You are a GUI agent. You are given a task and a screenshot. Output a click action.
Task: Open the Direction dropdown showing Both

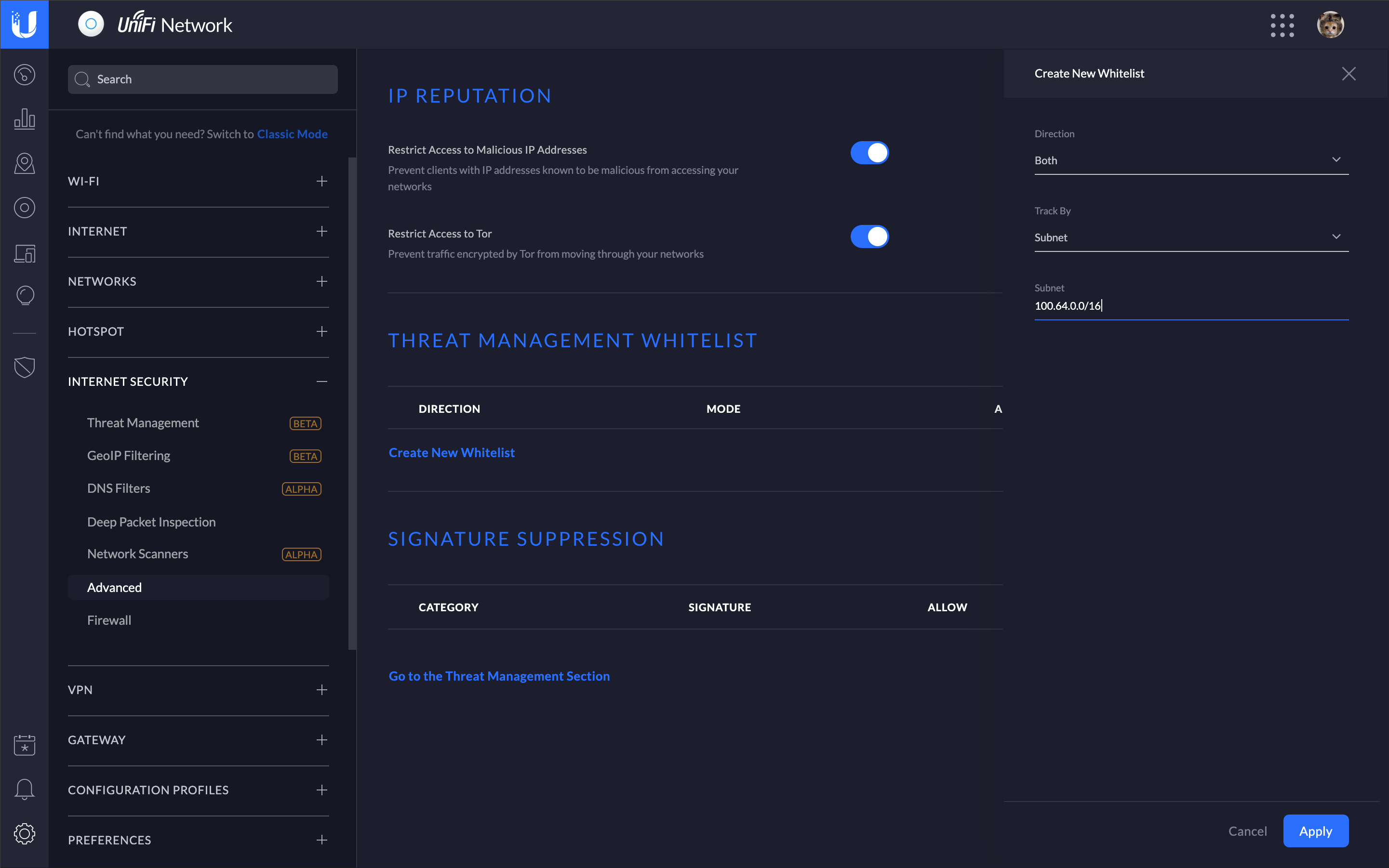tap(1191, 160)
